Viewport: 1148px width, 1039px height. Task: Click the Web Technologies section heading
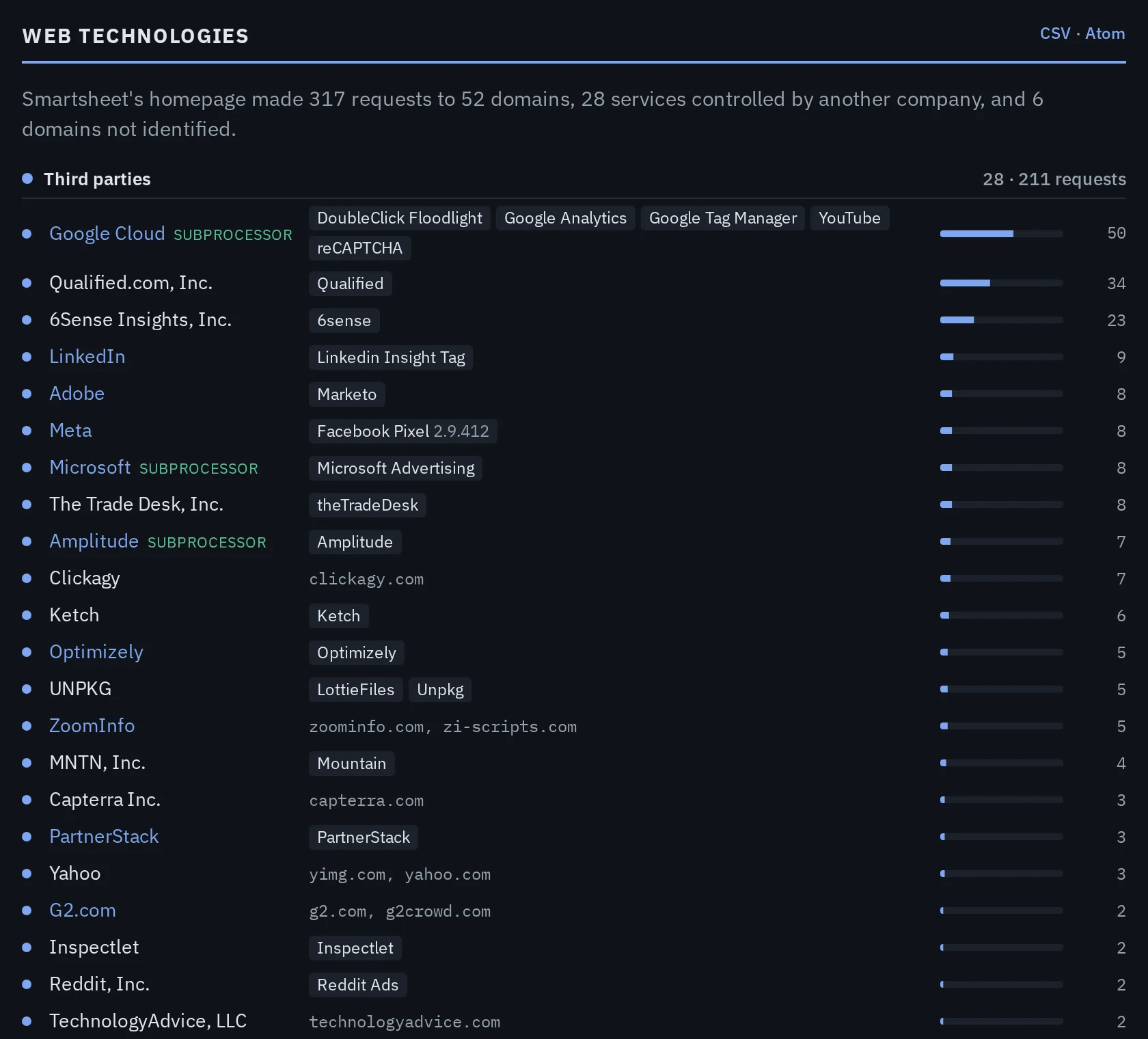pos(136,36)
